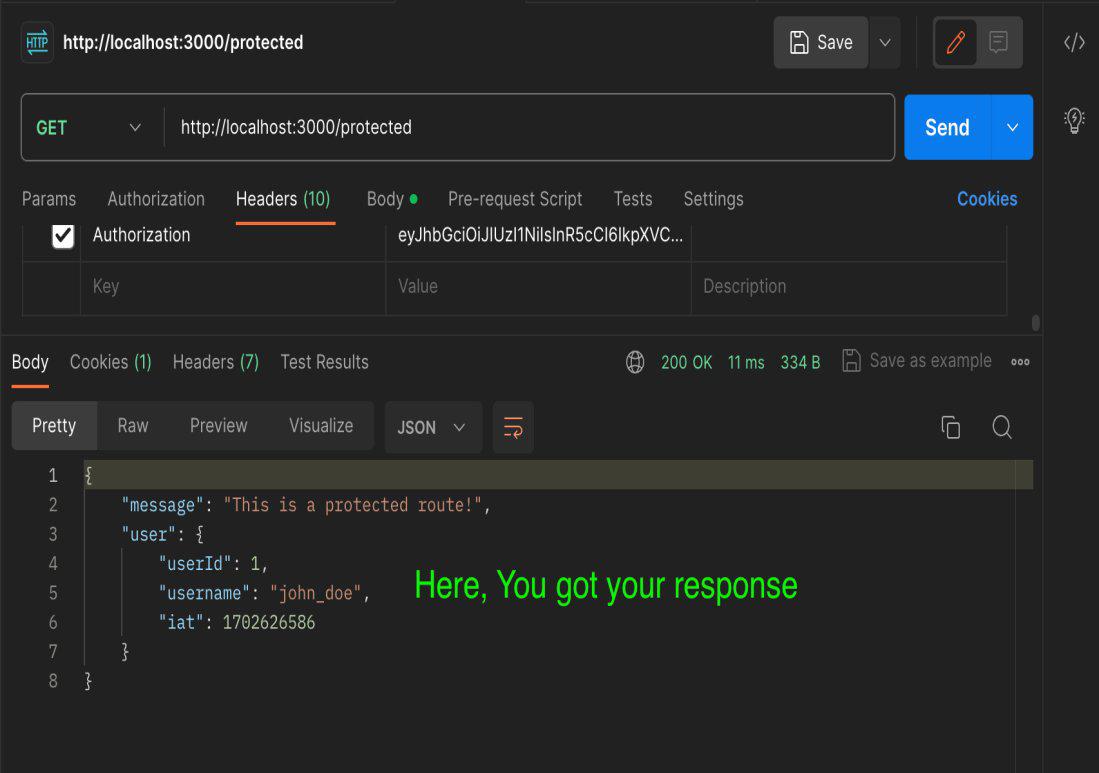Screen dimensions: 1099x773
Task: Copy the response body with copy icon
Action: click(x=950, y=428)
